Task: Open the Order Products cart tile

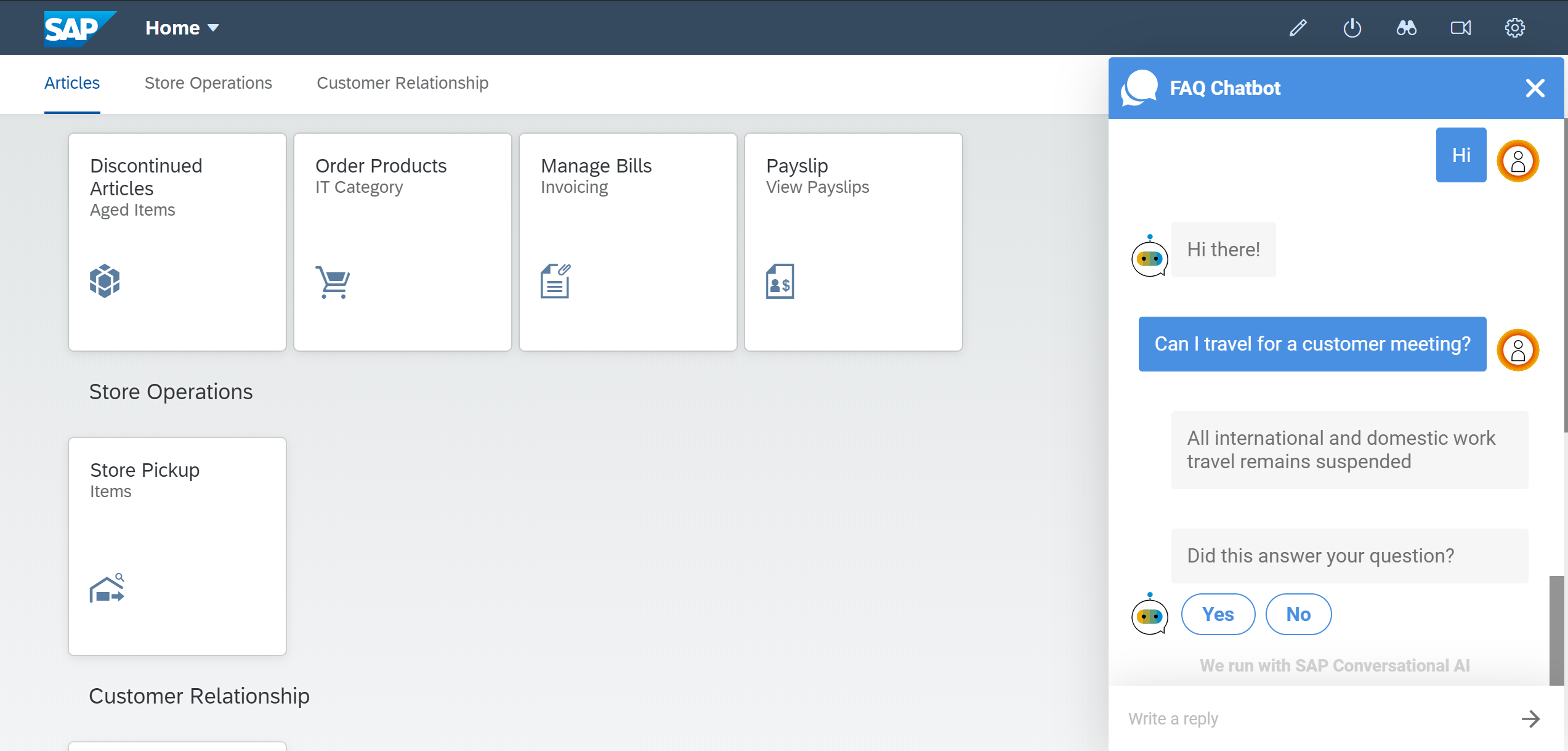Action: tap(403, 242)
